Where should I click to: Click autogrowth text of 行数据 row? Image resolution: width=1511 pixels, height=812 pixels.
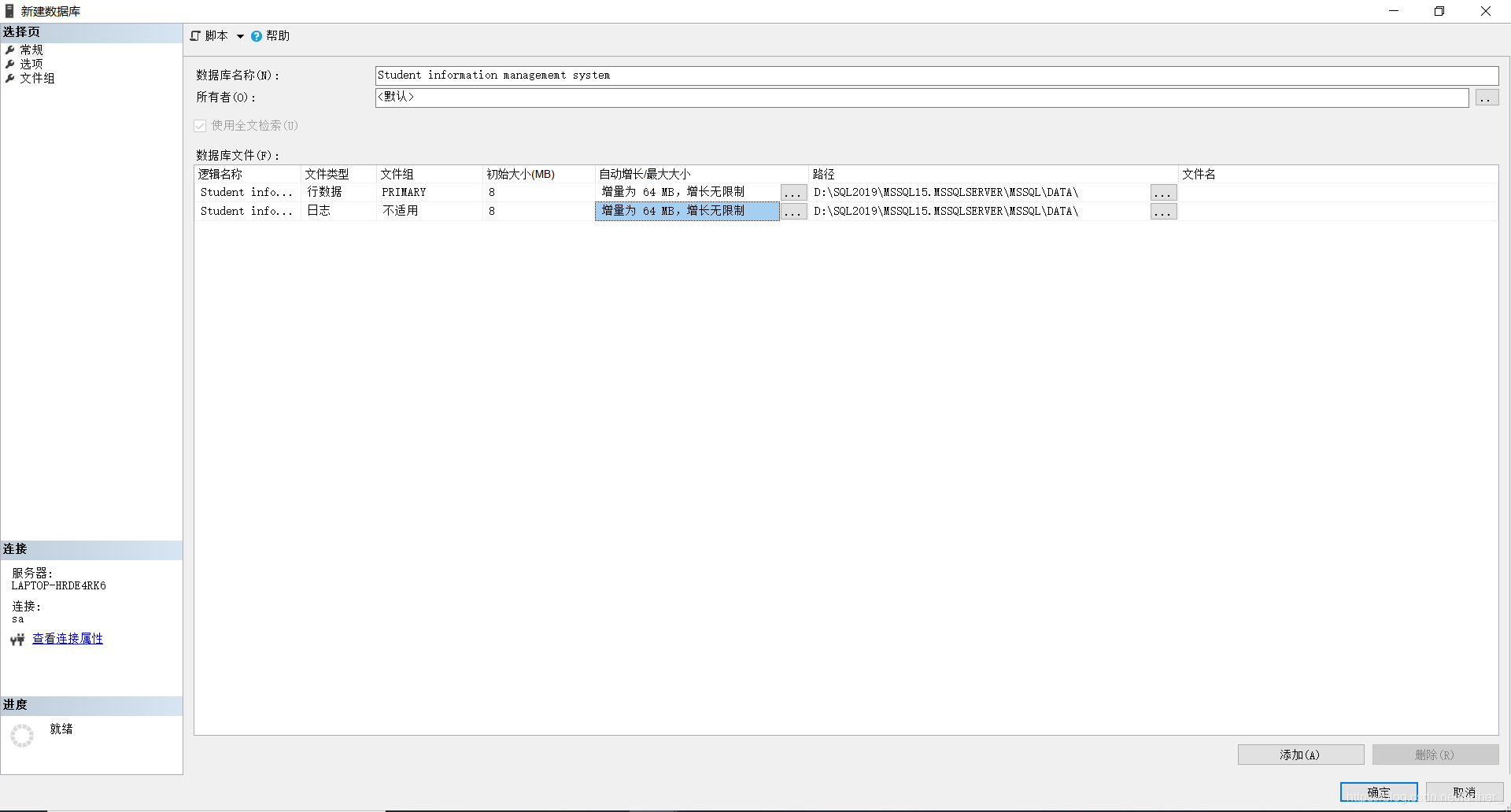point(673,192)
